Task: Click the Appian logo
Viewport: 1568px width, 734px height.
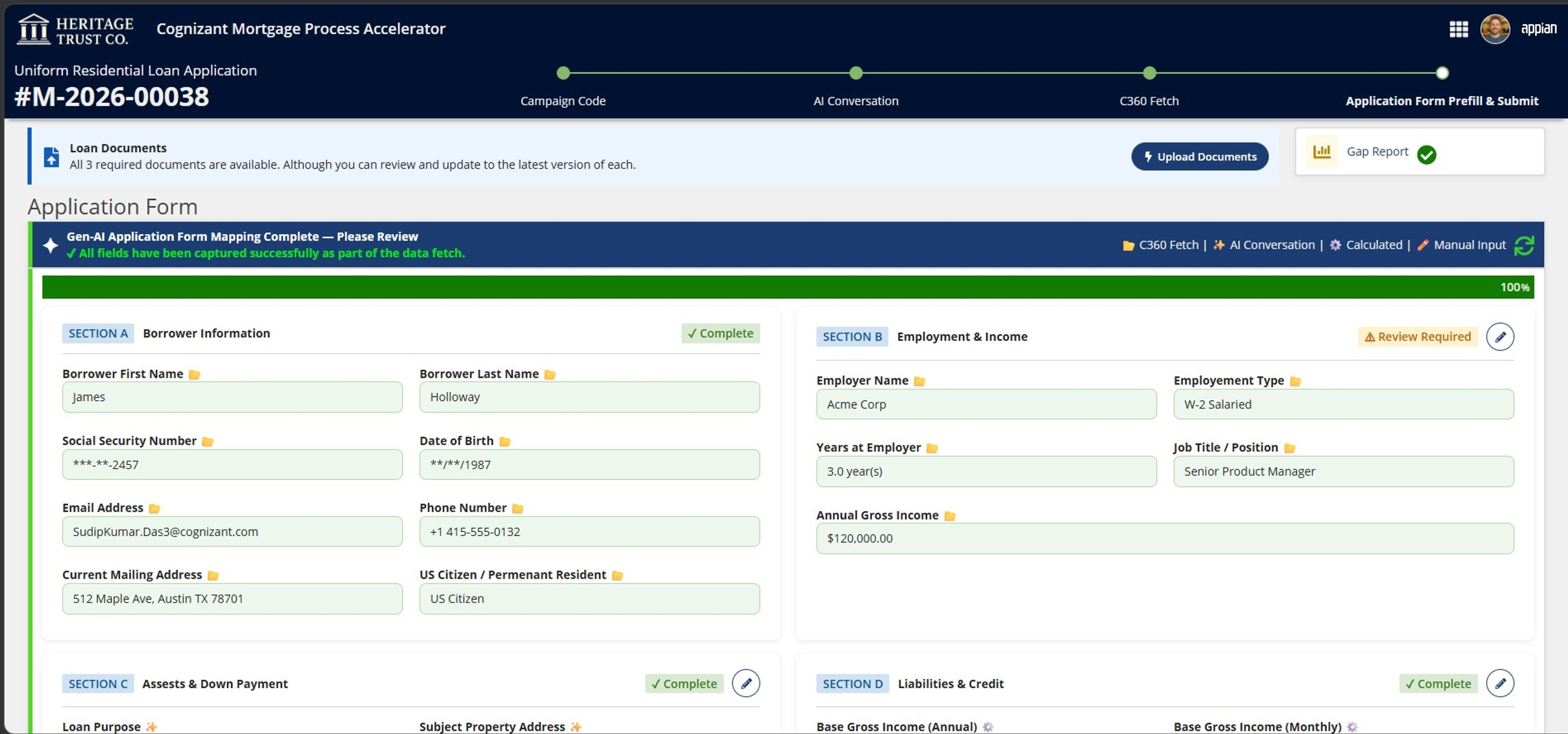Action: point(1539,29)
